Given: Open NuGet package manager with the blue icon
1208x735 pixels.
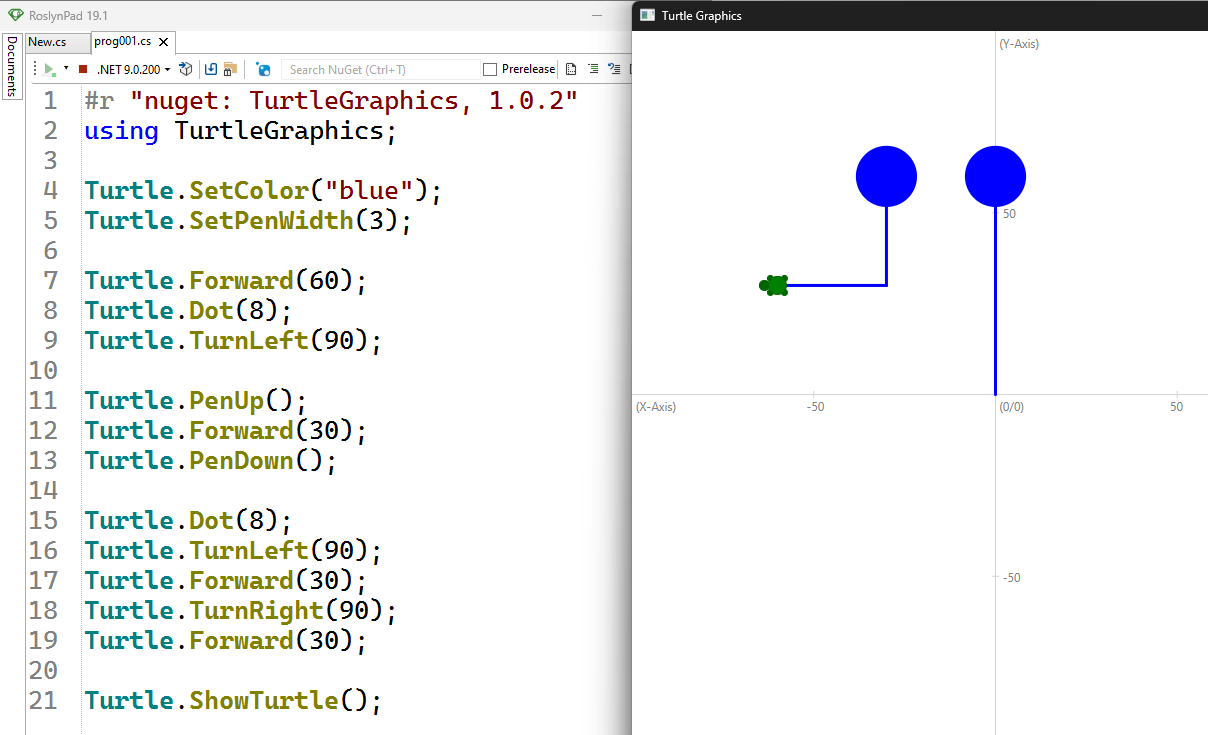Looking at the screenshot, I should [263, 69].
